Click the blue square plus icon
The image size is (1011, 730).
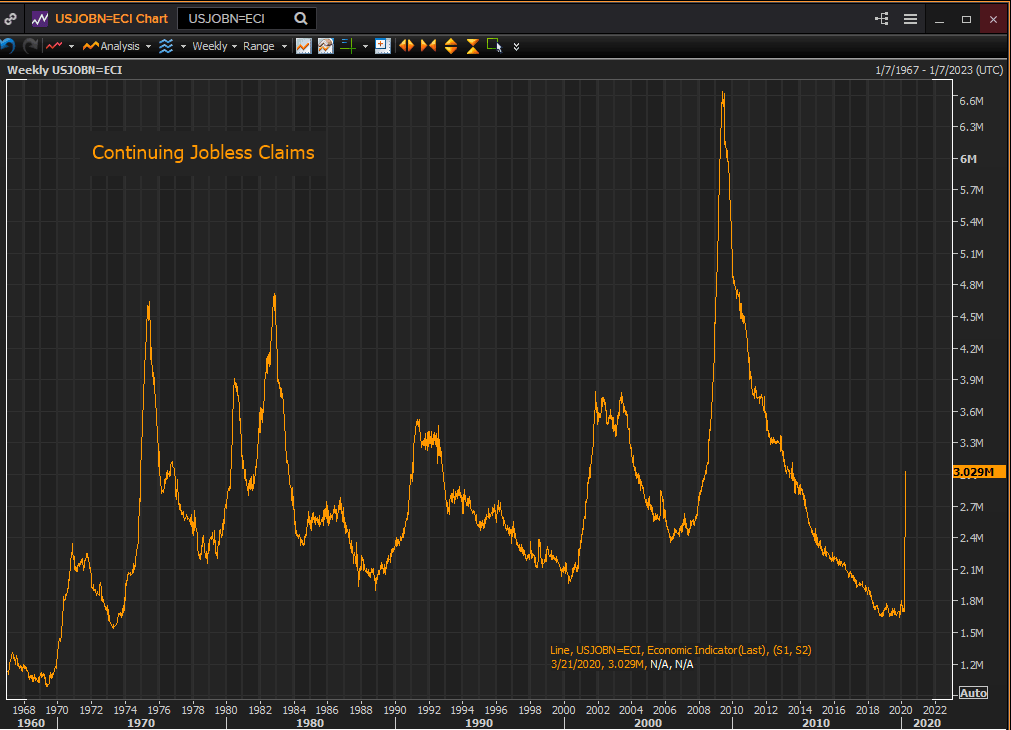(382, 46)
